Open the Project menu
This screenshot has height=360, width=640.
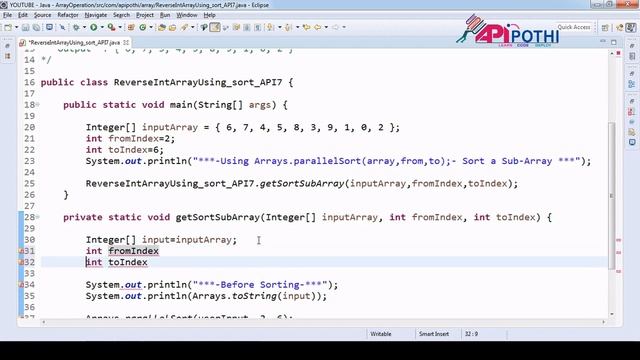[x=145, y=15]
